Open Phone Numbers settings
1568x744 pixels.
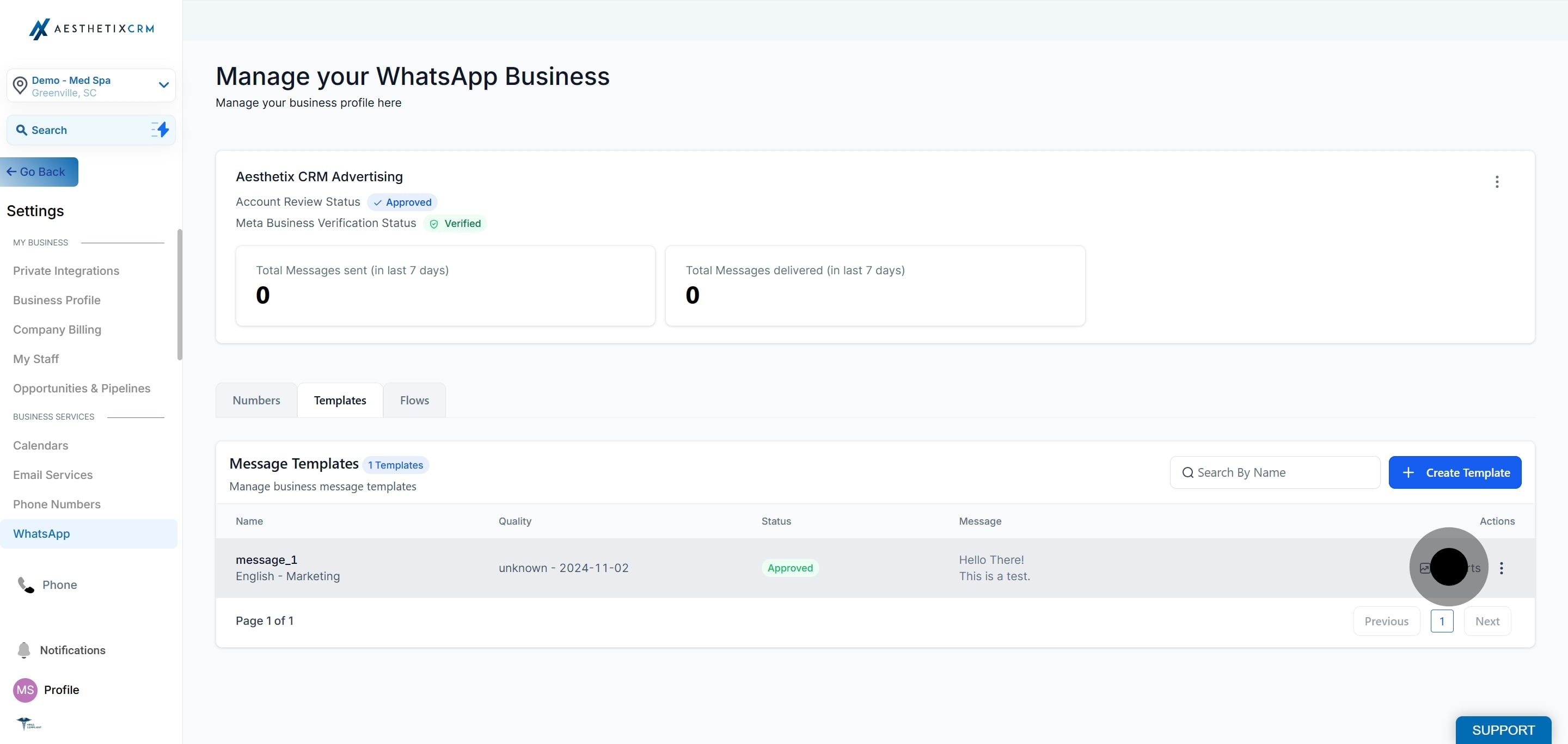coord(57,505)
